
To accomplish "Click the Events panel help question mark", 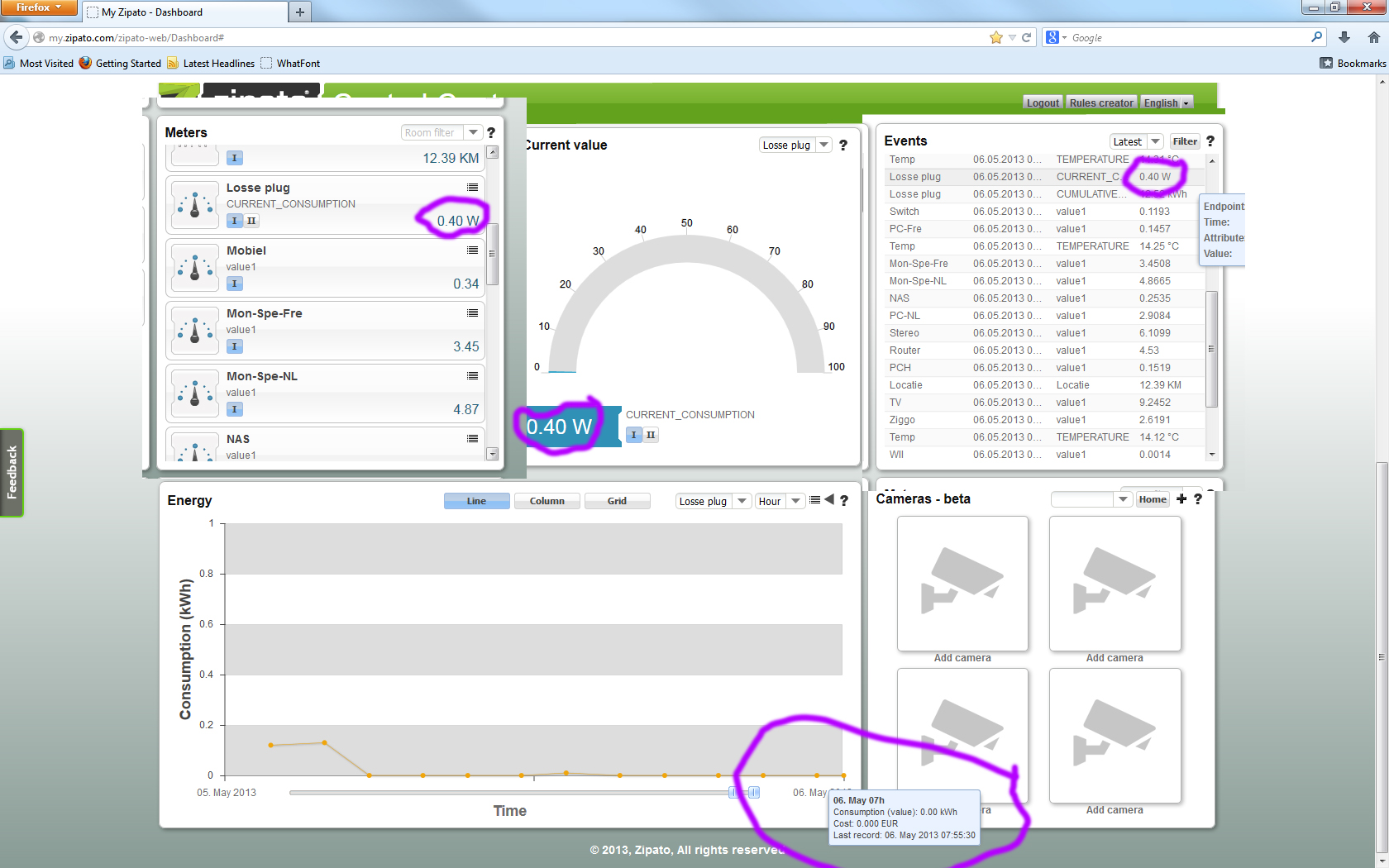I will click(1210, 141).
